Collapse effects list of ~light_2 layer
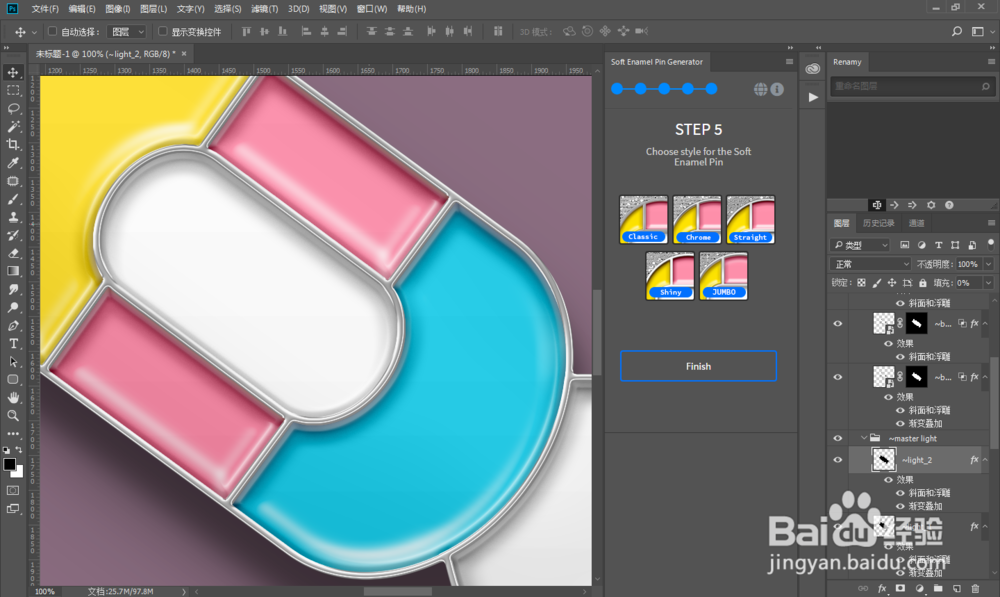 pyautogui.click(x=985, y=460)
